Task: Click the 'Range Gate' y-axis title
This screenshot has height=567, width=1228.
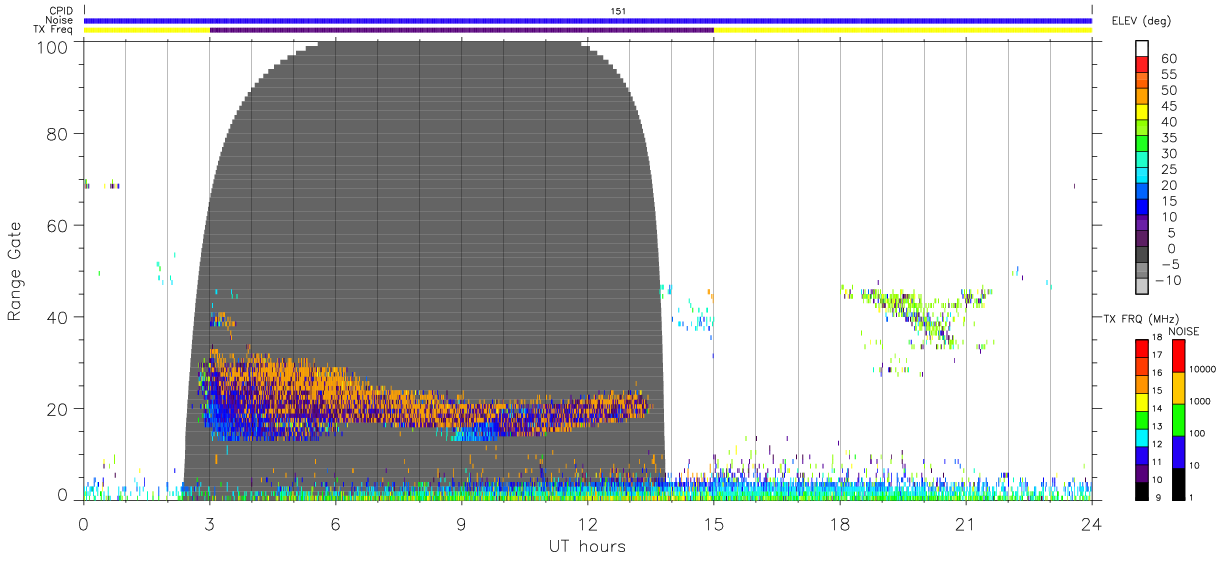Action: coord(14,270)
